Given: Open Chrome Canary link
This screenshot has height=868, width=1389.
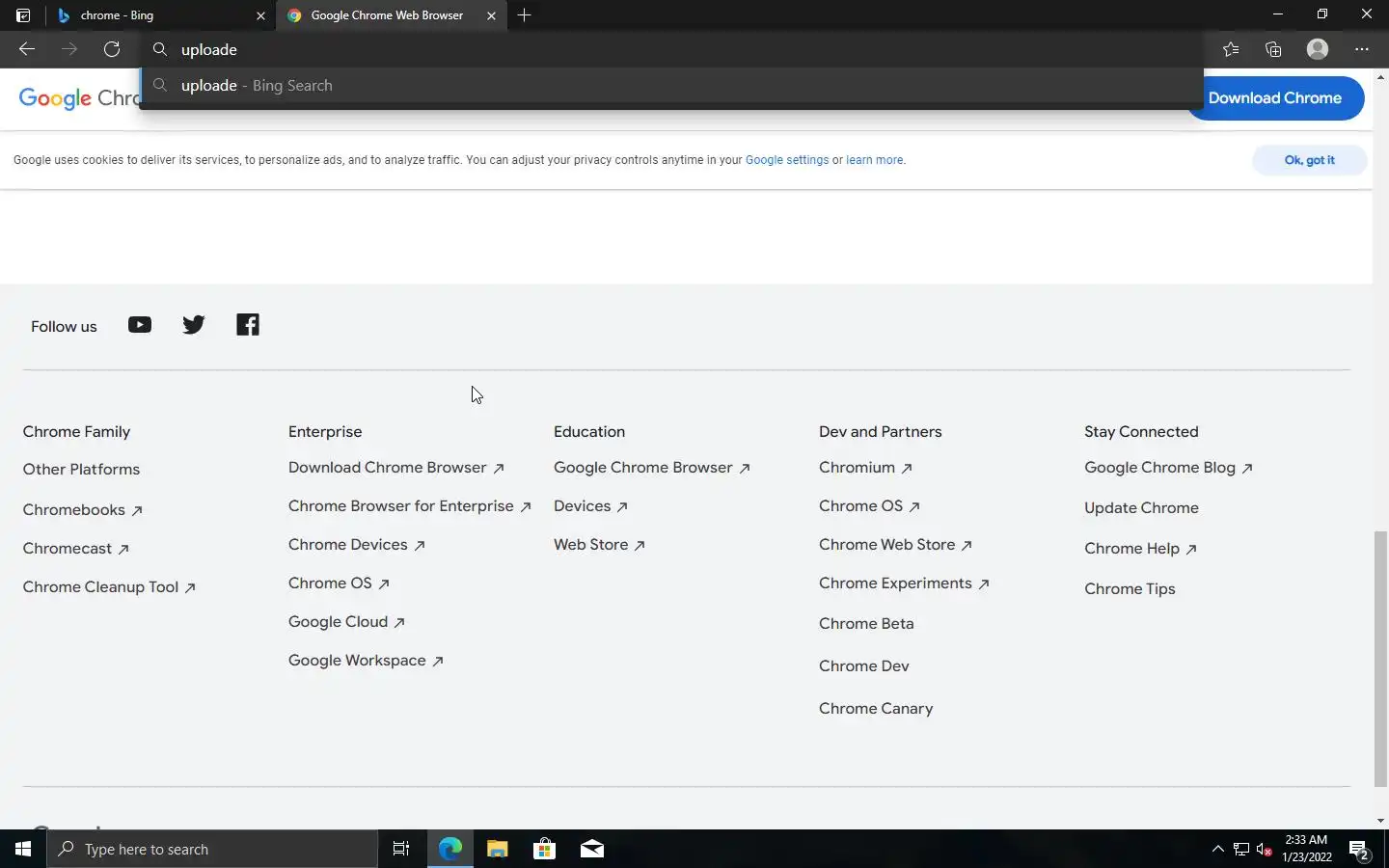Looking at the screenshot, I should [x=876, y=709].
